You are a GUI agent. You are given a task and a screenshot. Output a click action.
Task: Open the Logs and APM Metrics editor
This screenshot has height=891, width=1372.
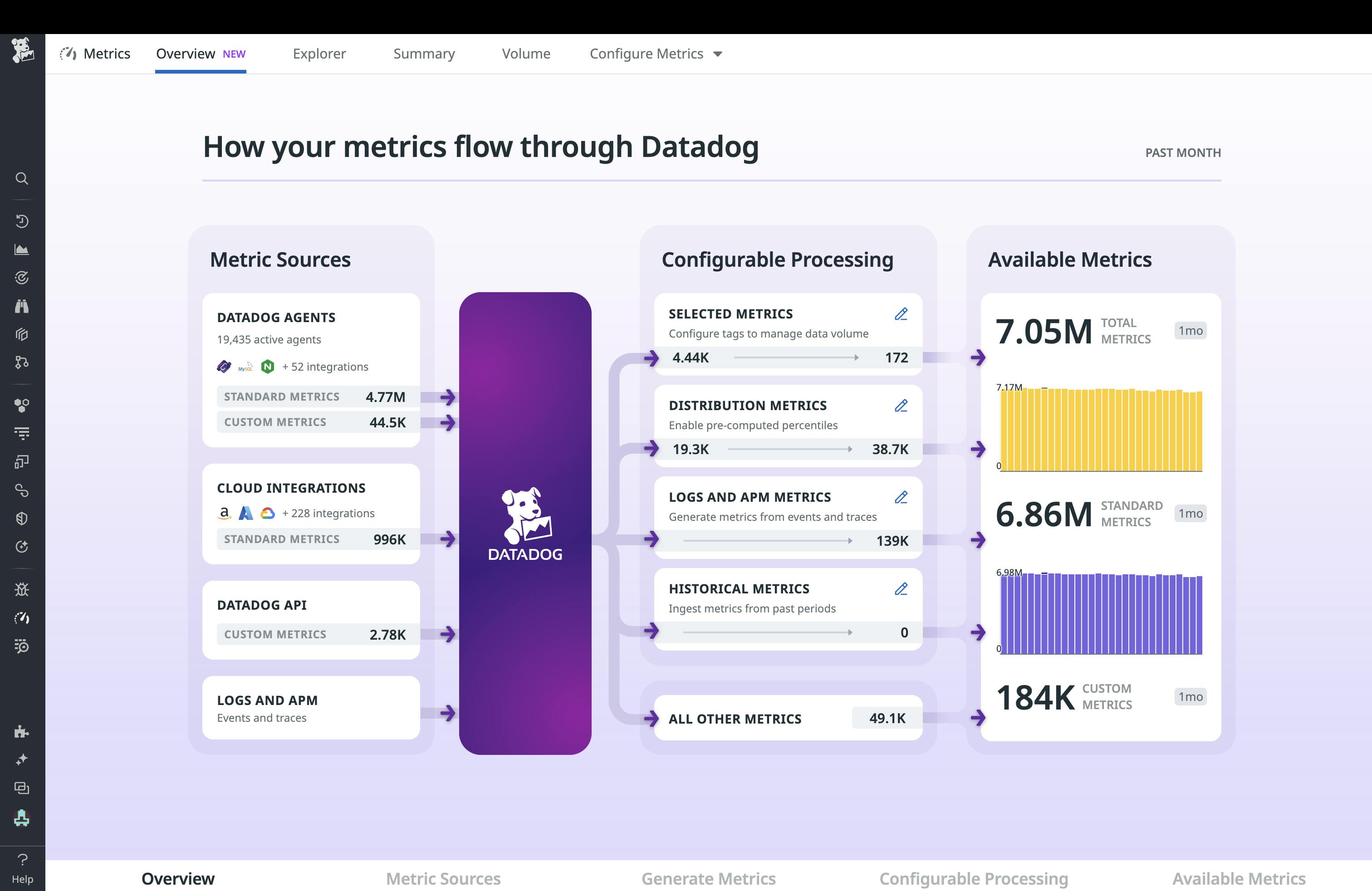901,497
